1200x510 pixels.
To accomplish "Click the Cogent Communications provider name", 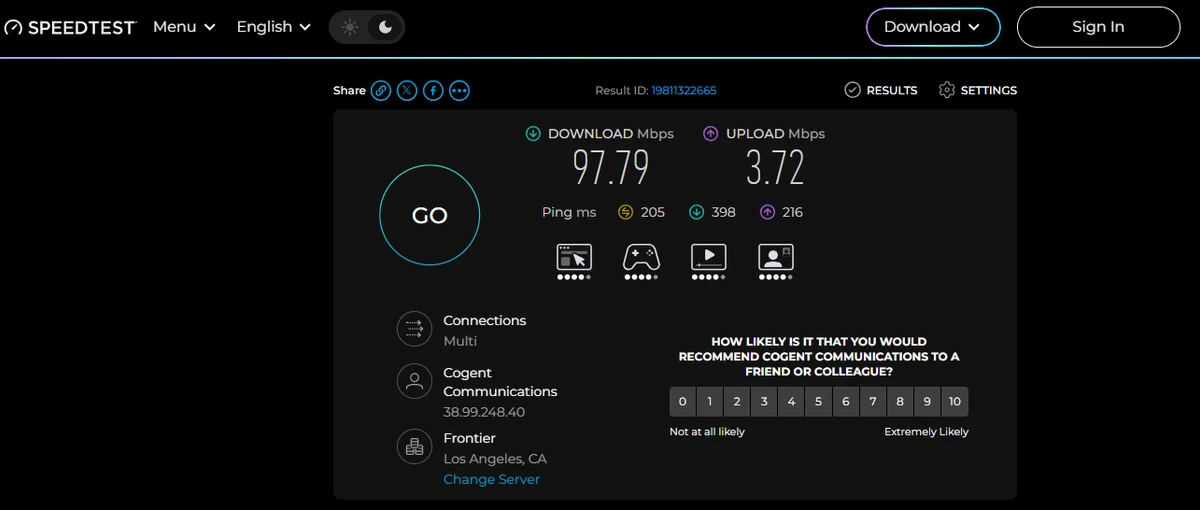I will tap(500, 382).
